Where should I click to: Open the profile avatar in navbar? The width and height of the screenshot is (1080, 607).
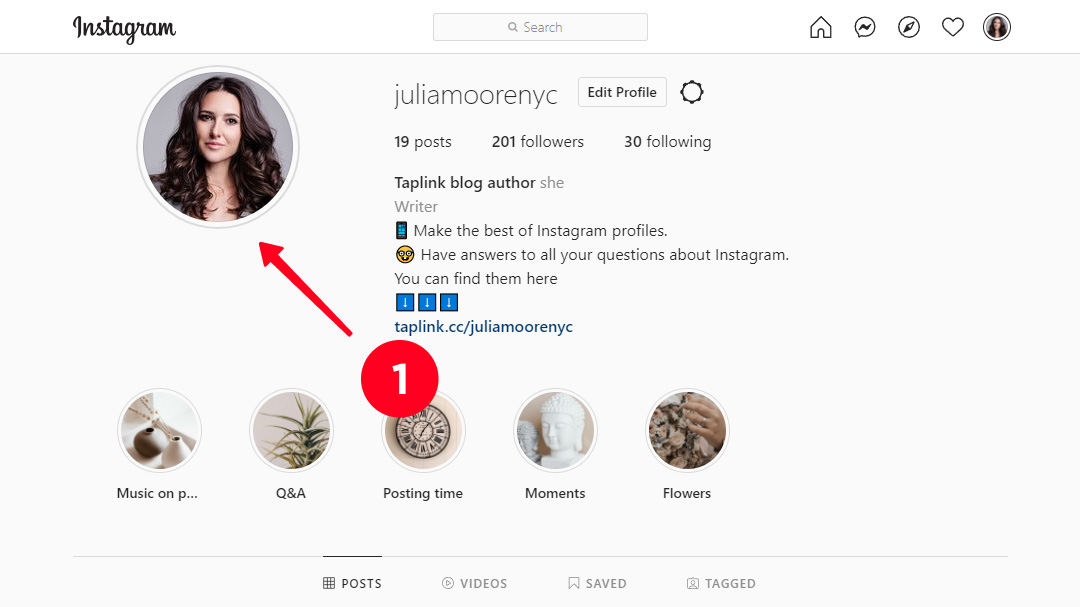[x=996, y=28]
